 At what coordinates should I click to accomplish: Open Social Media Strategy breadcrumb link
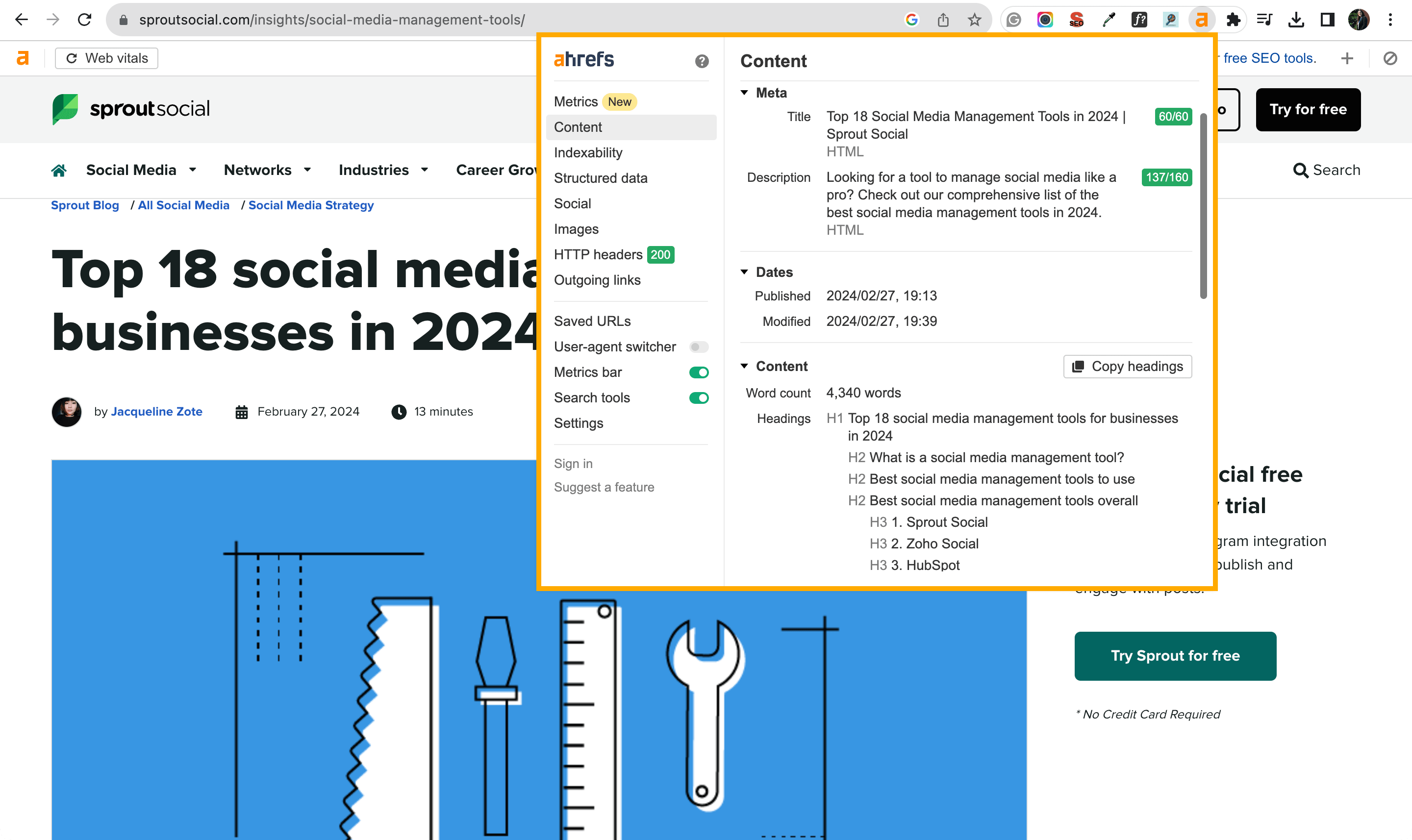[311, 205]
